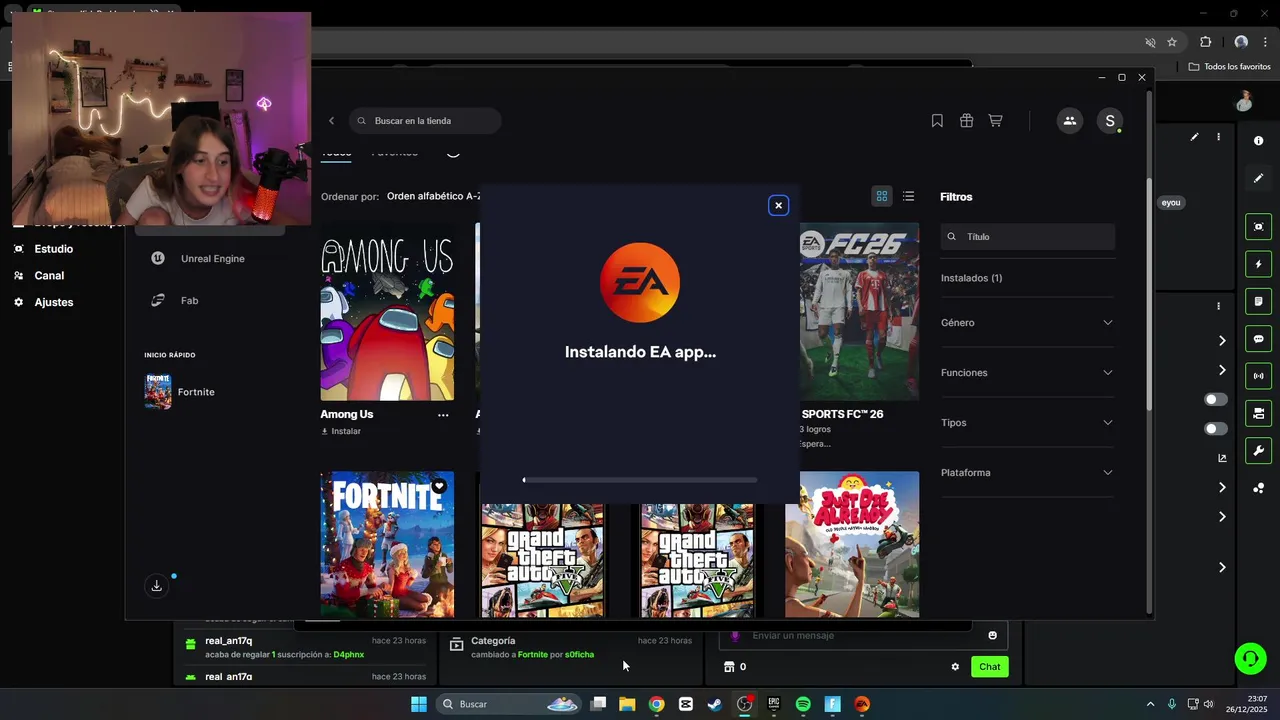The width and height of the screenshot is (1280, 720).
Task: Click the Título filter search field
Action: click(x=1027, y=237)
